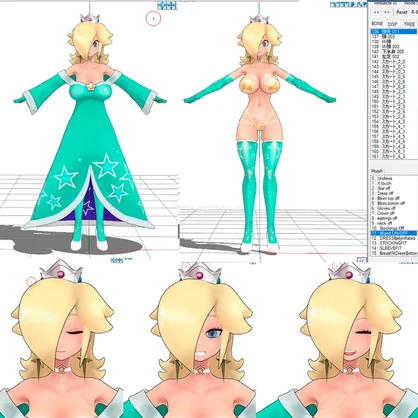Select morph '6 : Gloves off'

[x=394, y=208]
